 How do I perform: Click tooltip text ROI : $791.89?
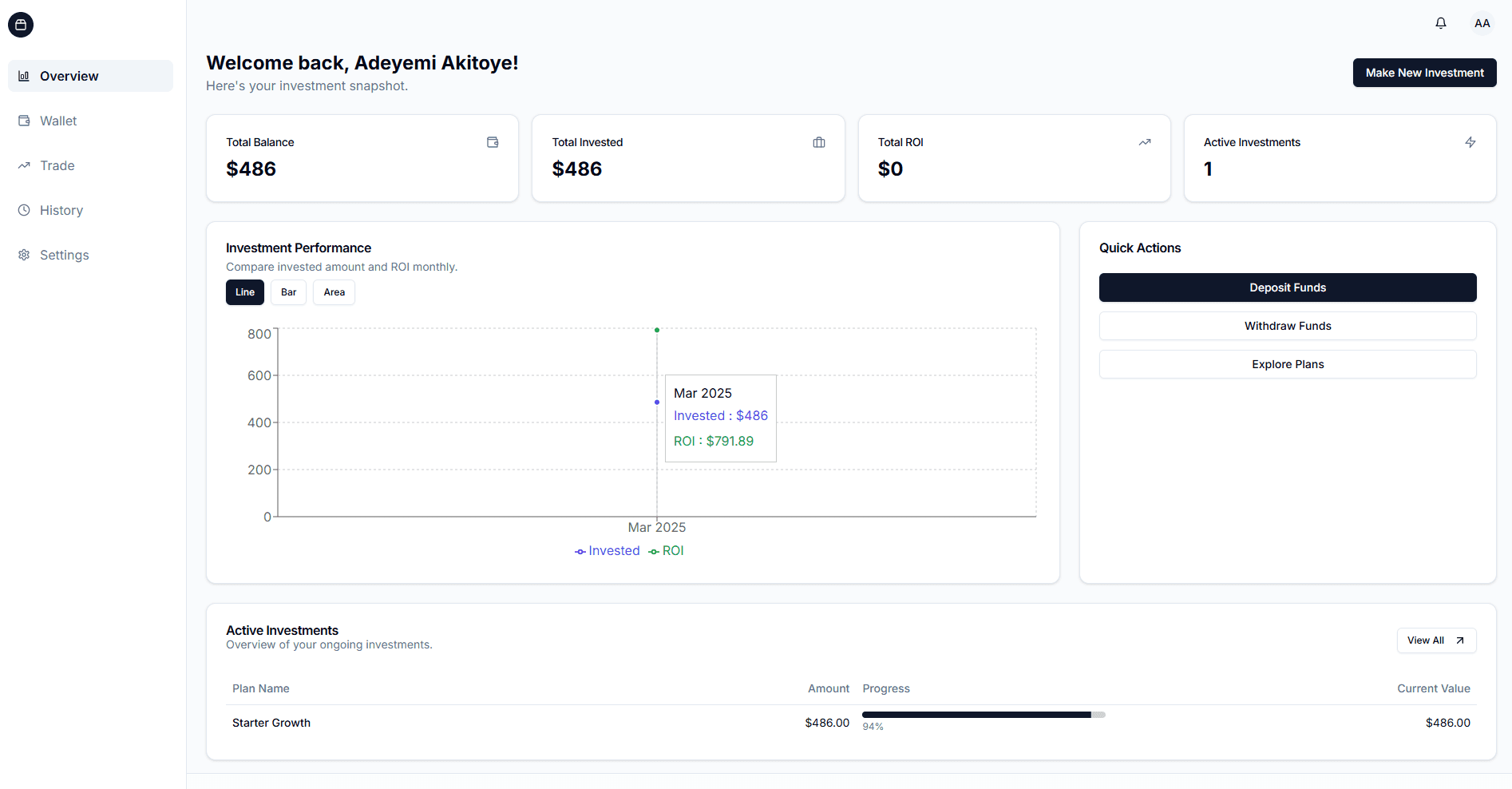[x=714, y=441]
